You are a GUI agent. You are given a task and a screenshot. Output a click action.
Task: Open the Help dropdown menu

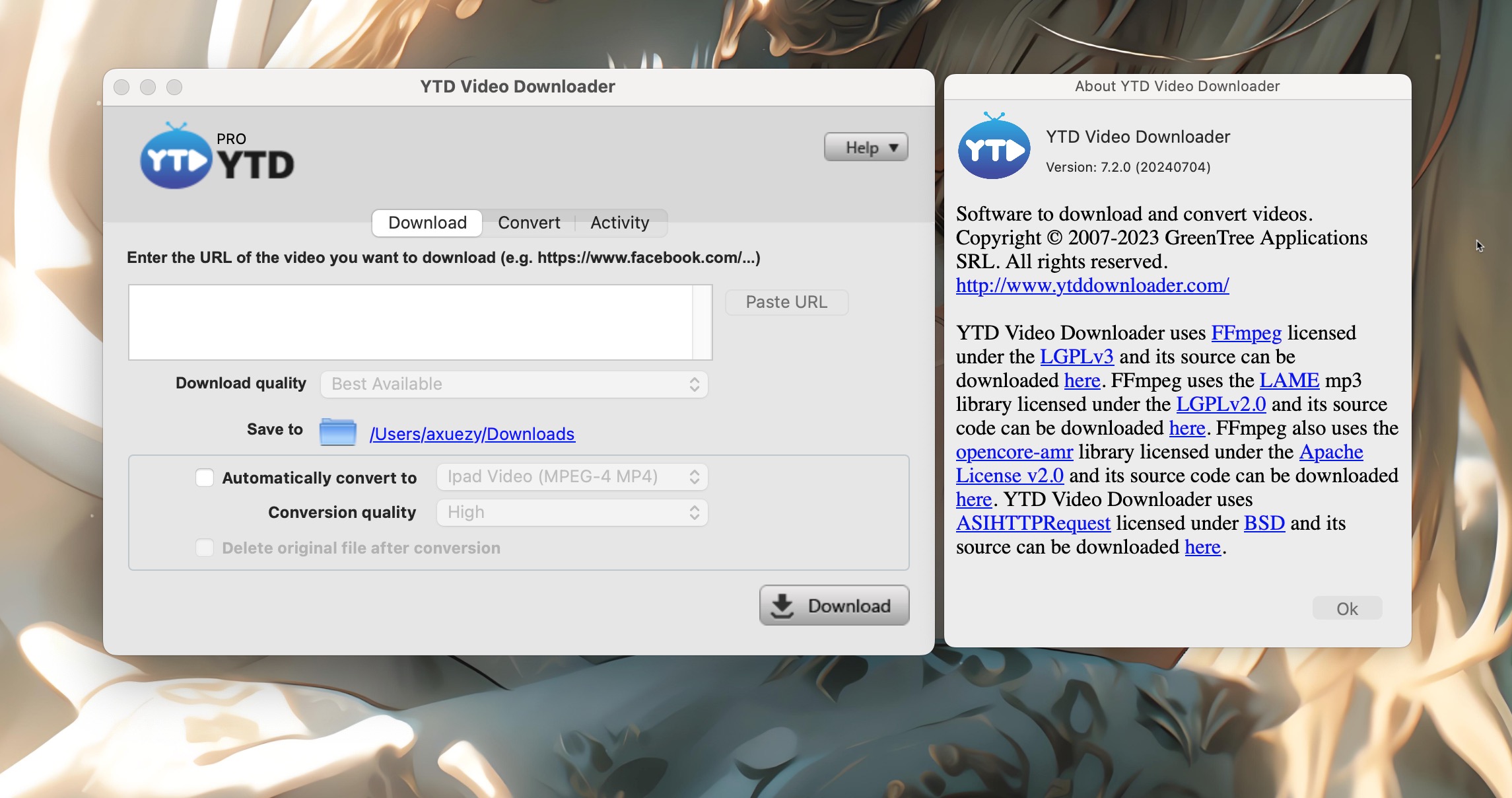click(866, 147)
